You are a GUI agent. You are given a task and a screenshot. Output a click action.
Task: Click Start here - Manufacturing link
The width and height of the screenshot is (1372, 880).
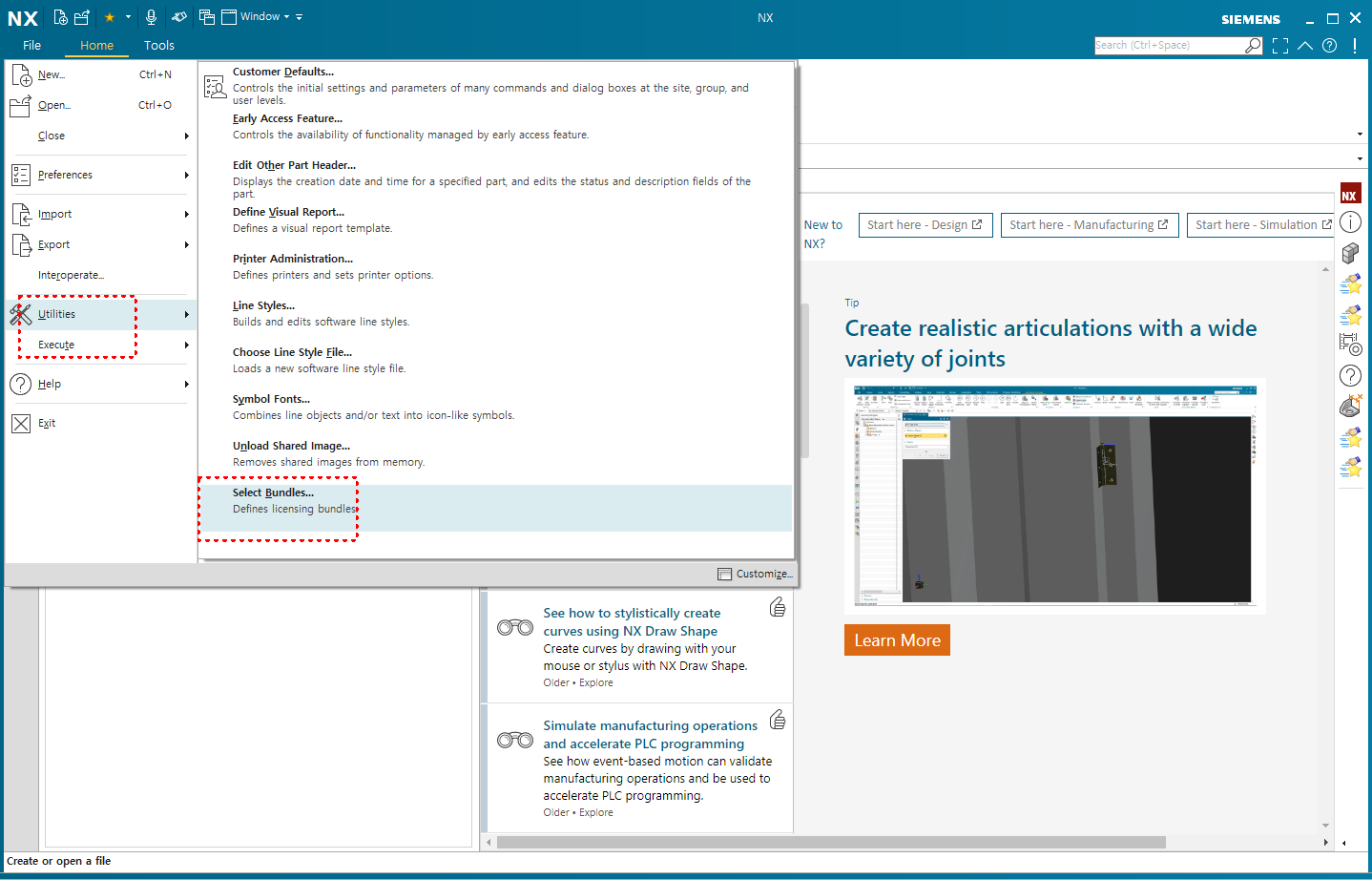coord(1090,225)
